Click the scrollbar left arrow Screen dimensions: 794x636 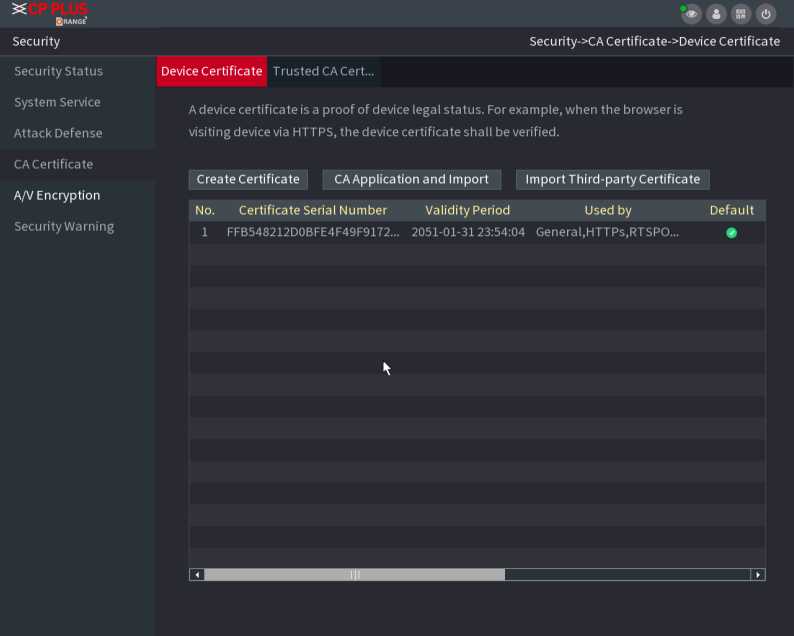197,575
